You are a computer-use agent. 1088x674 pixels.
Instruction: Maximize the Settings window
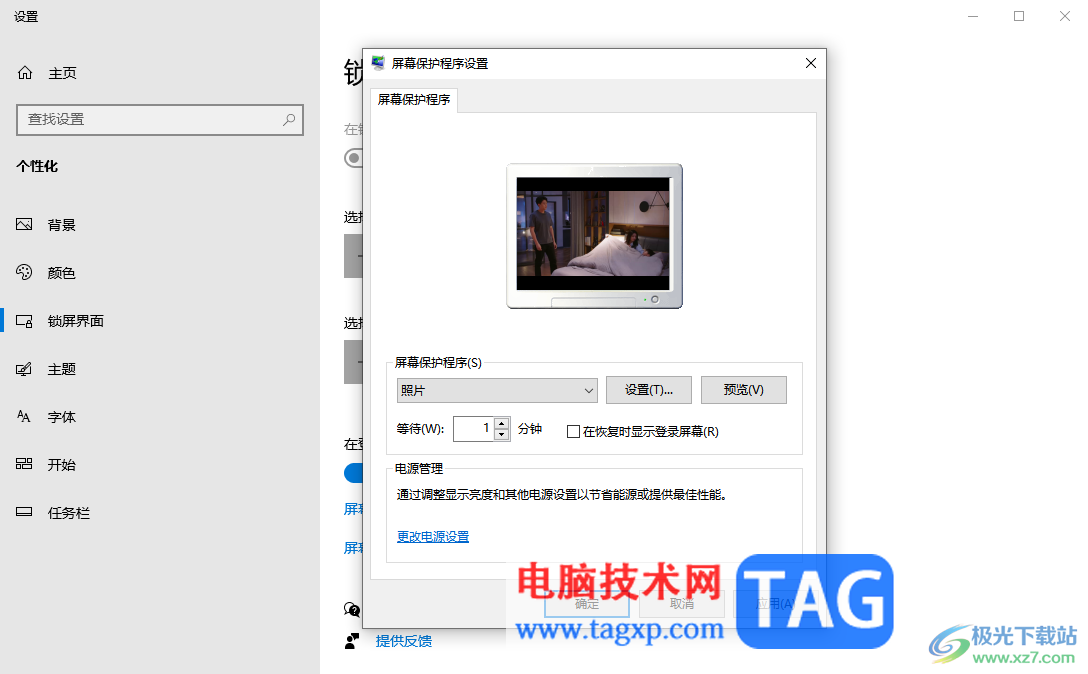(x=1019, y=16)
